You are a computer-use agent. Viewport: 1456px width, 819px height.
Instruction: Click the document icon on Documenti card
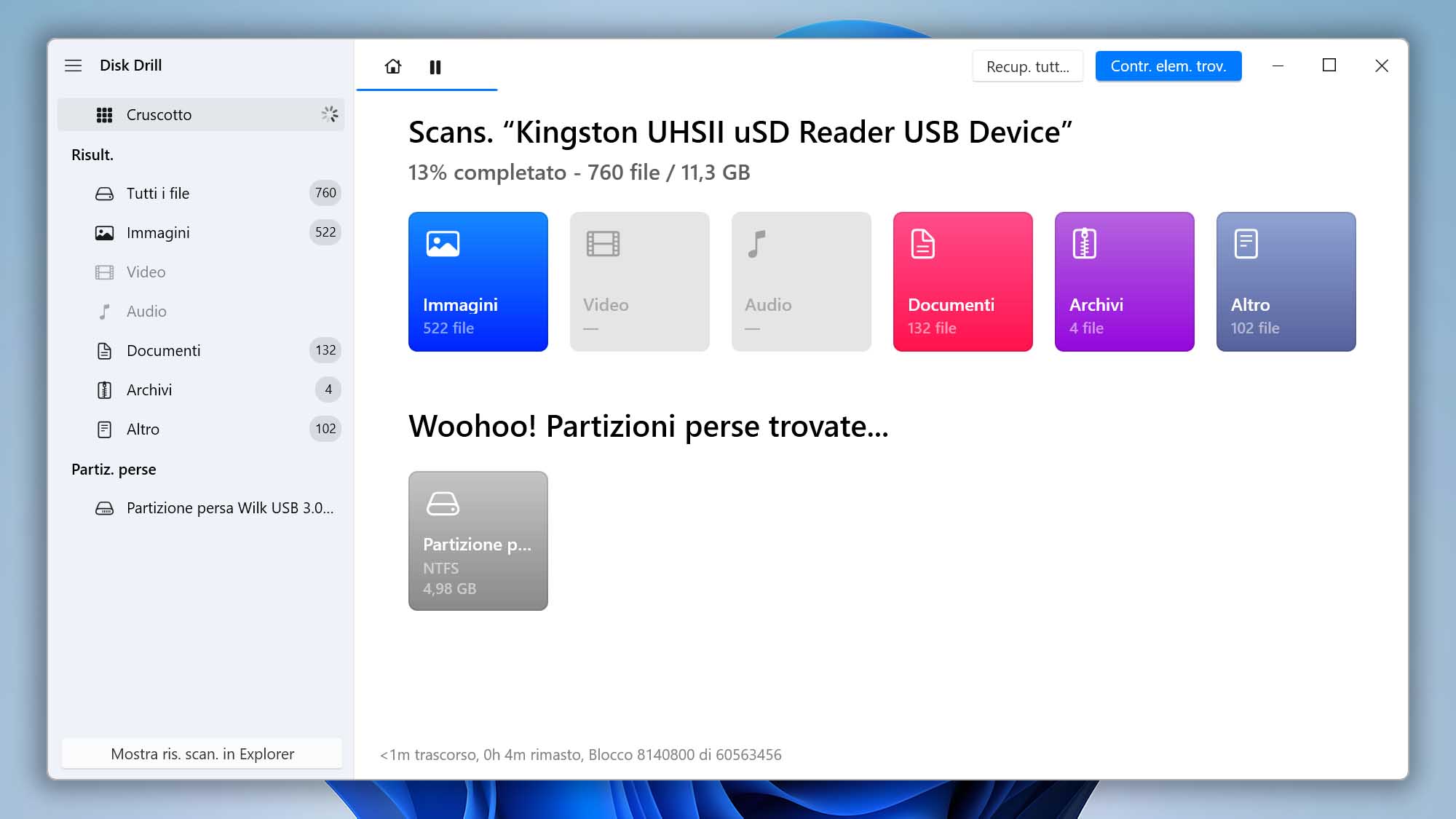pyautogui.click(x=923, y=244)
